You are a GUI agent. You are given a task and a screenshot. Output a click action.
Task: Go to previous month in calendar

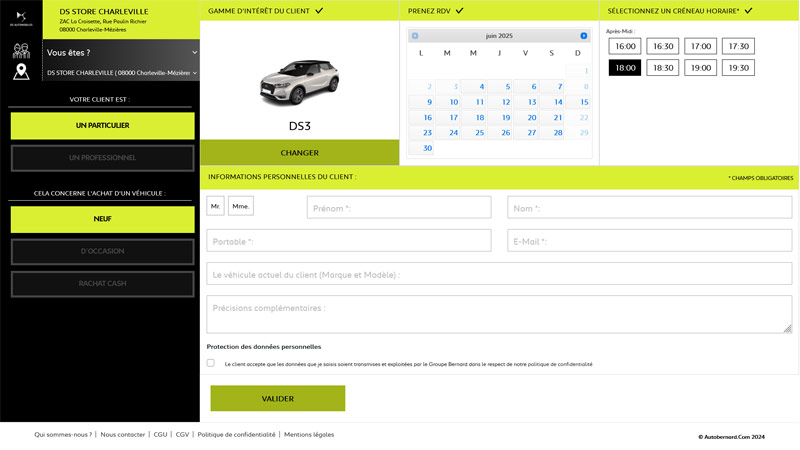(415, 36)
